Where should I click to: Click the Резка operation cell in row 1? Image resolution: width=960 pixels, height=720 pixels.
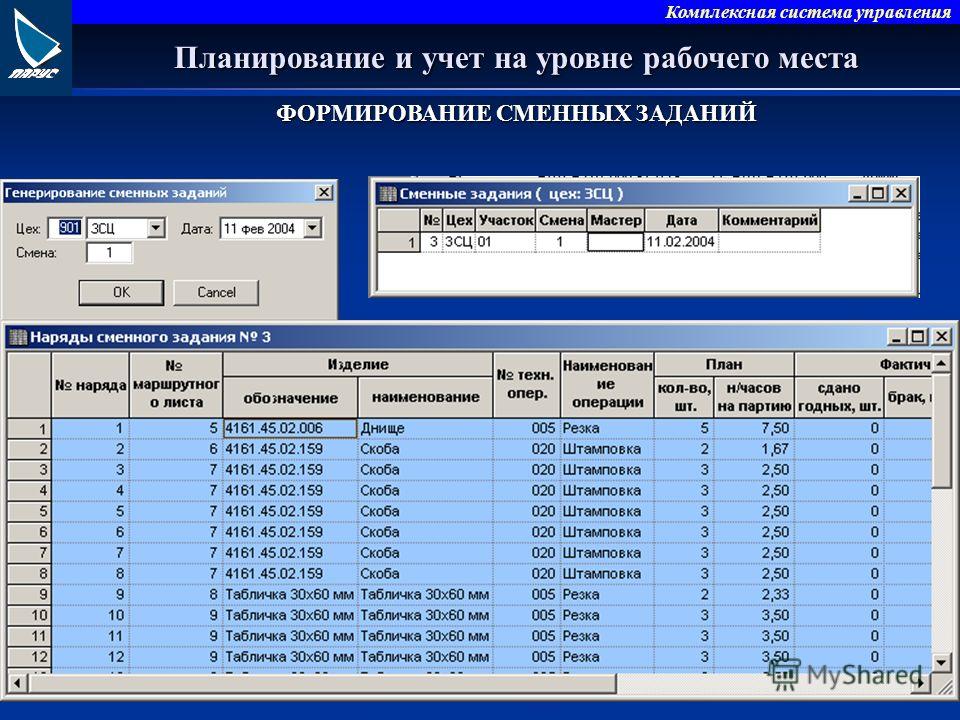607,429
